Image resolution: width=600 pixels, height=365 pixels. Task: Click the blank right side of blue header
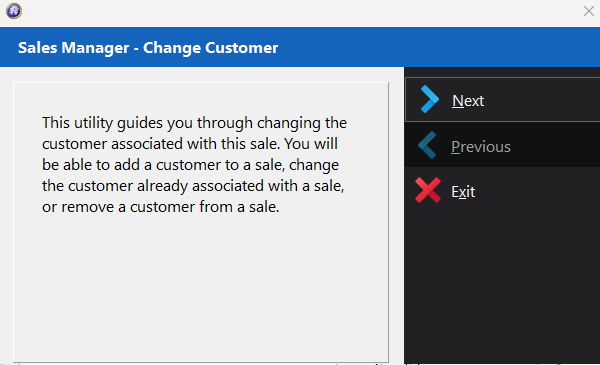(440, 47)
